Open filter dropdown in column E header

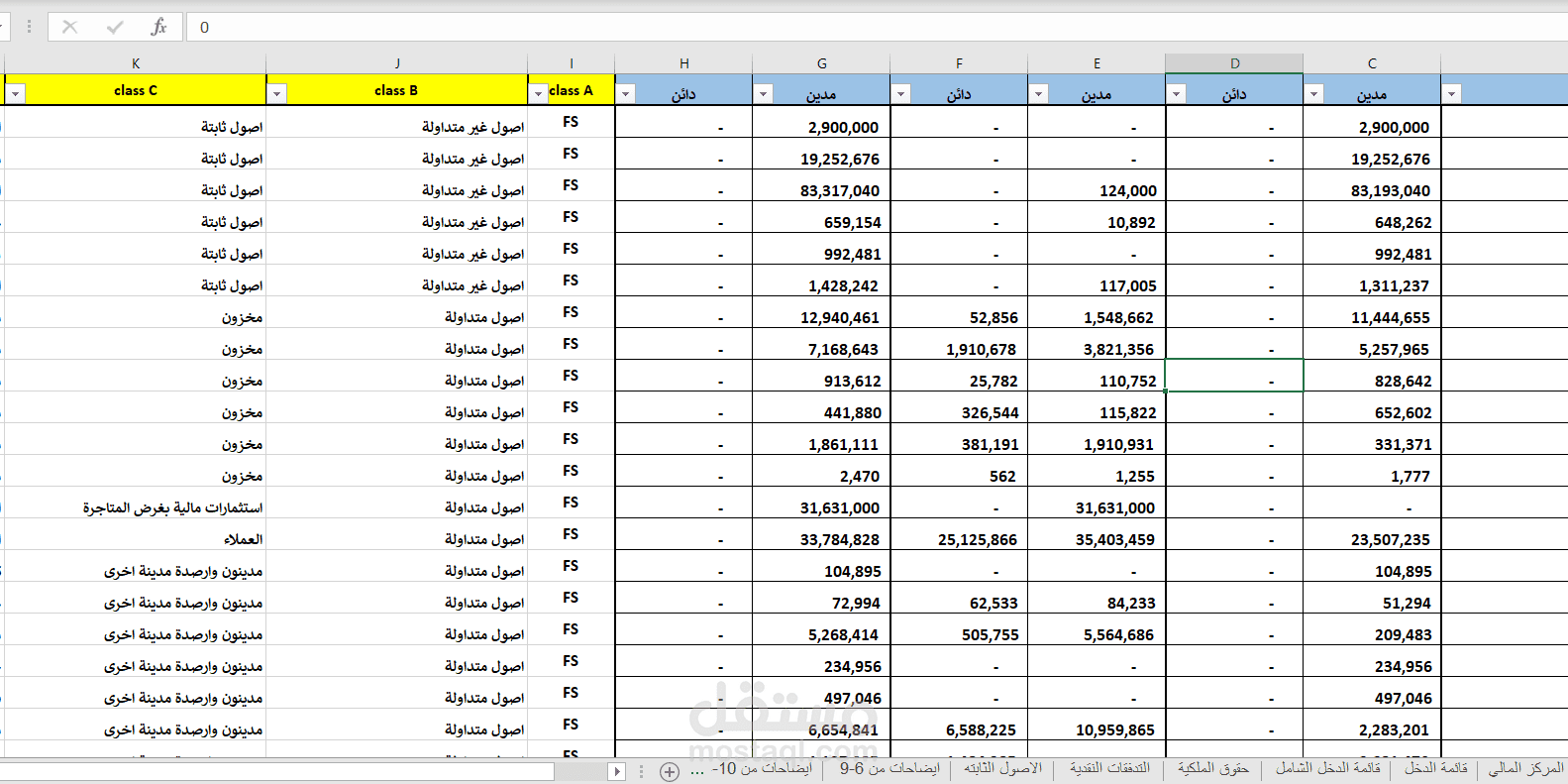[x=1039, y=94]
